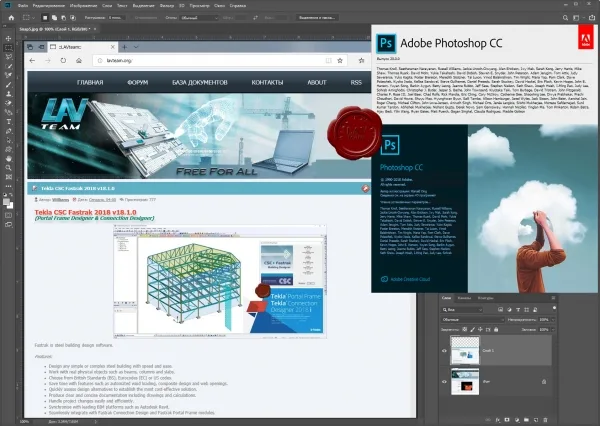Toggle layer filtering on or off
This screenshot has width=600, height=426.
pyautogui.click(x=554, y=308)
